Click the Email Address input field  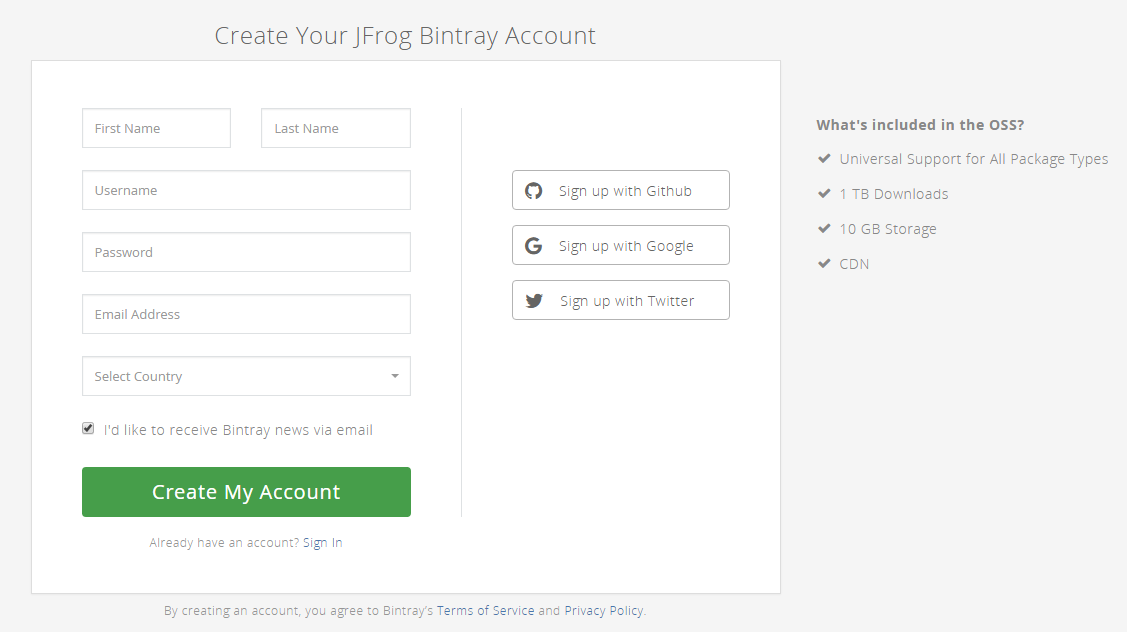coord(246,314)
